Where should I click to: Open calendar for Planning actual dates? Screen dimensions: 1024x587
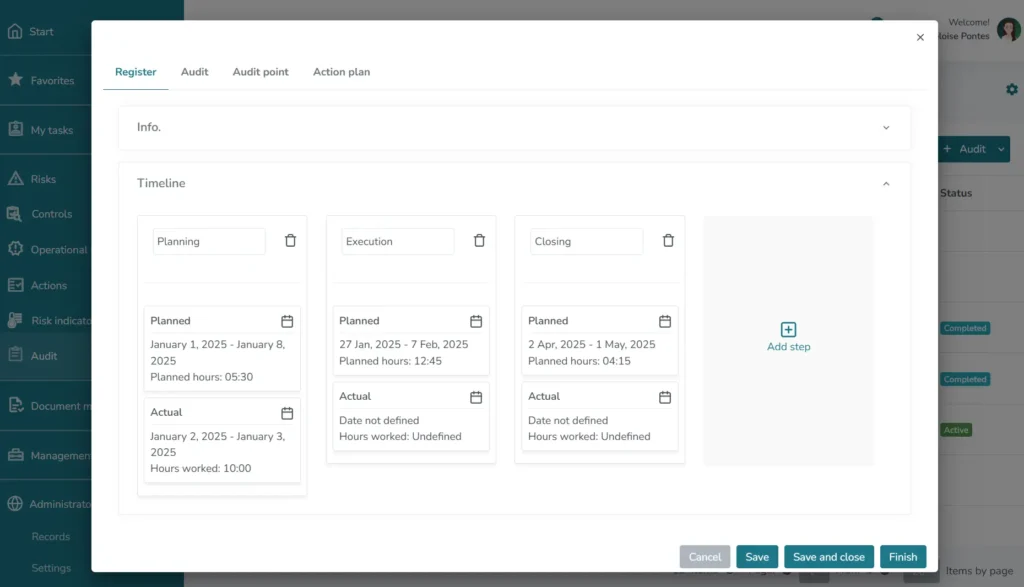point(287,413)
